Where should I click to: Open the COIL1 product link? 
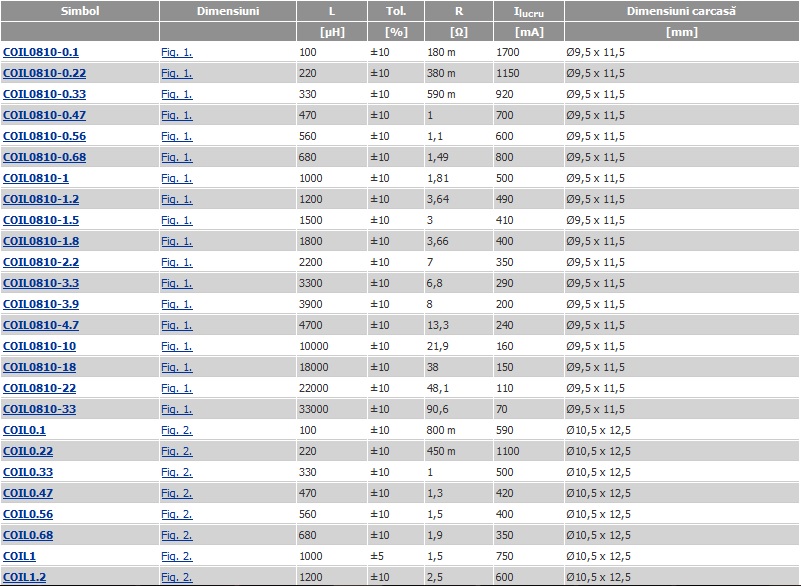coord(18,556)
